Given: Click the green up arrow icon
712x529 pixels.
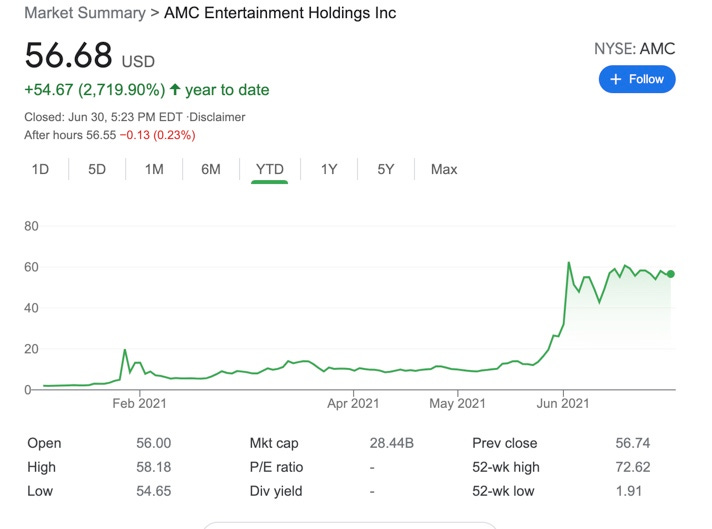Looking at the screenshot, I should (175, 89).
